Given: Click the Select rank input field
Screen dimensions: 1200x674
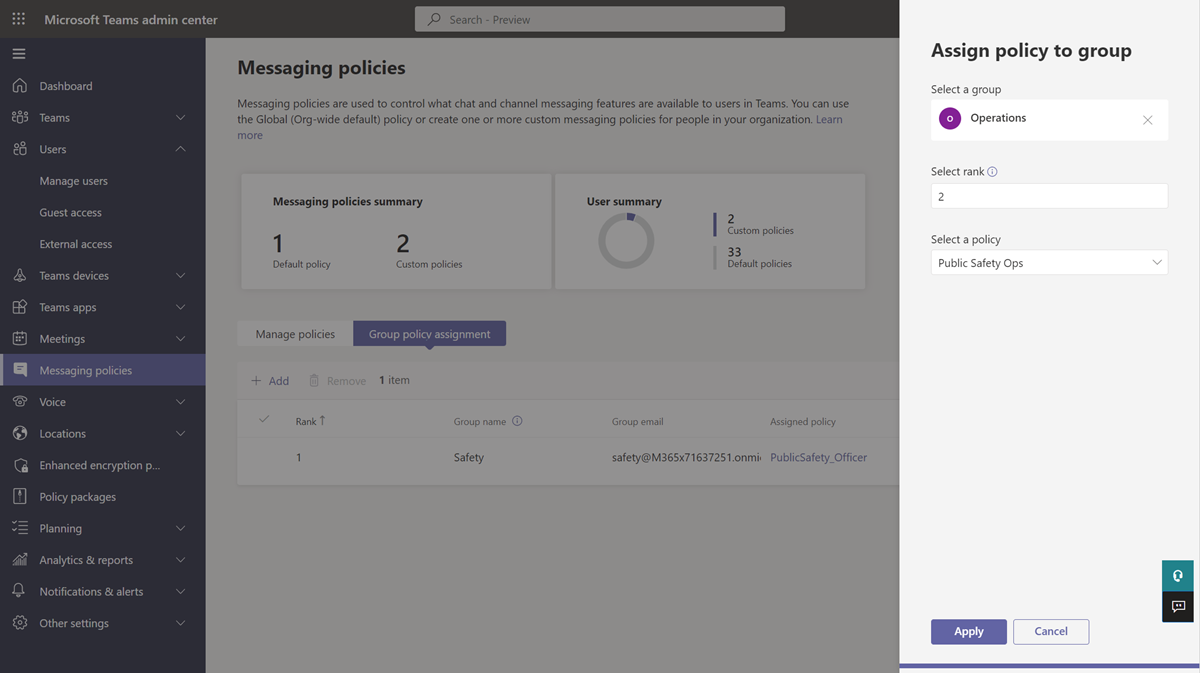Looking at the screenshot, I should point(1049,197).
